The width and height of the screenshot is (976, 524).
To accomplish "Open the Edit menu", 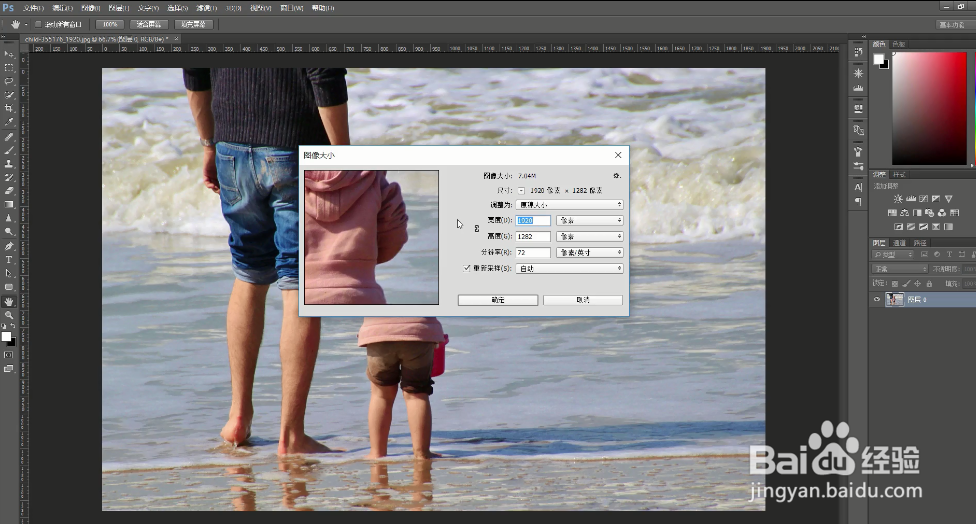I will tap(62, 8).
